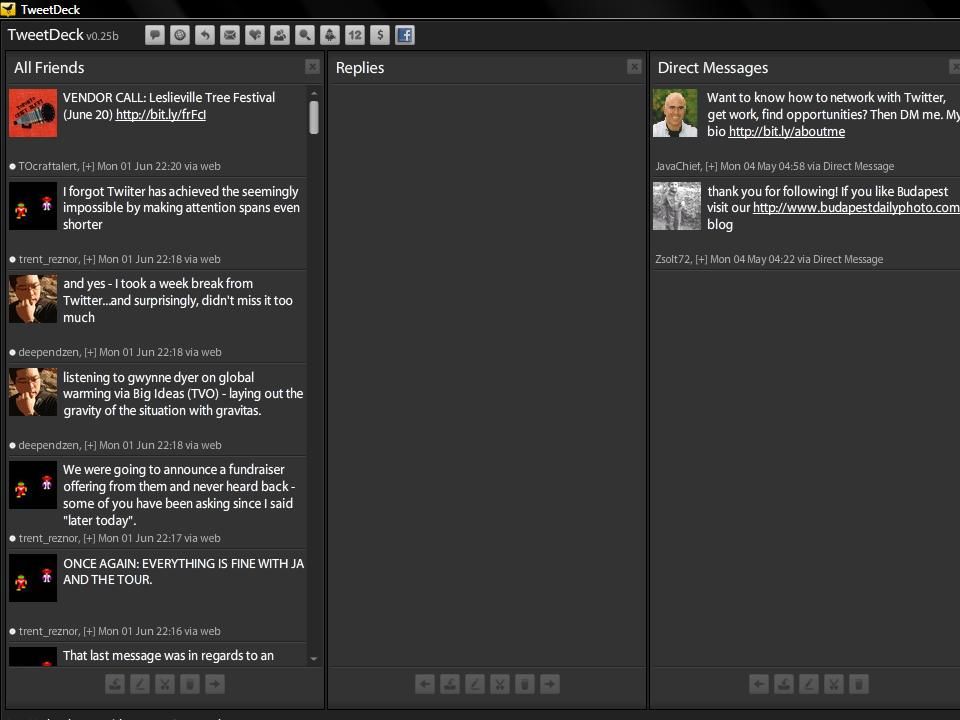Image resolution: width=960 pixels, height=720 pixels.
Task: Toggle seen dot on deependzen gwynne dyer tweet
Action: 12,446
